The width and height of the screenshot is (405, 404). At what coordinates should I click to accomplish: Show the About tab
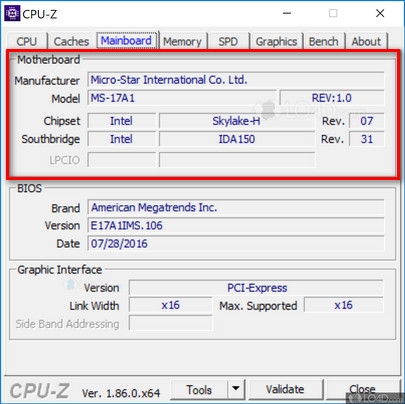(366, 42)
